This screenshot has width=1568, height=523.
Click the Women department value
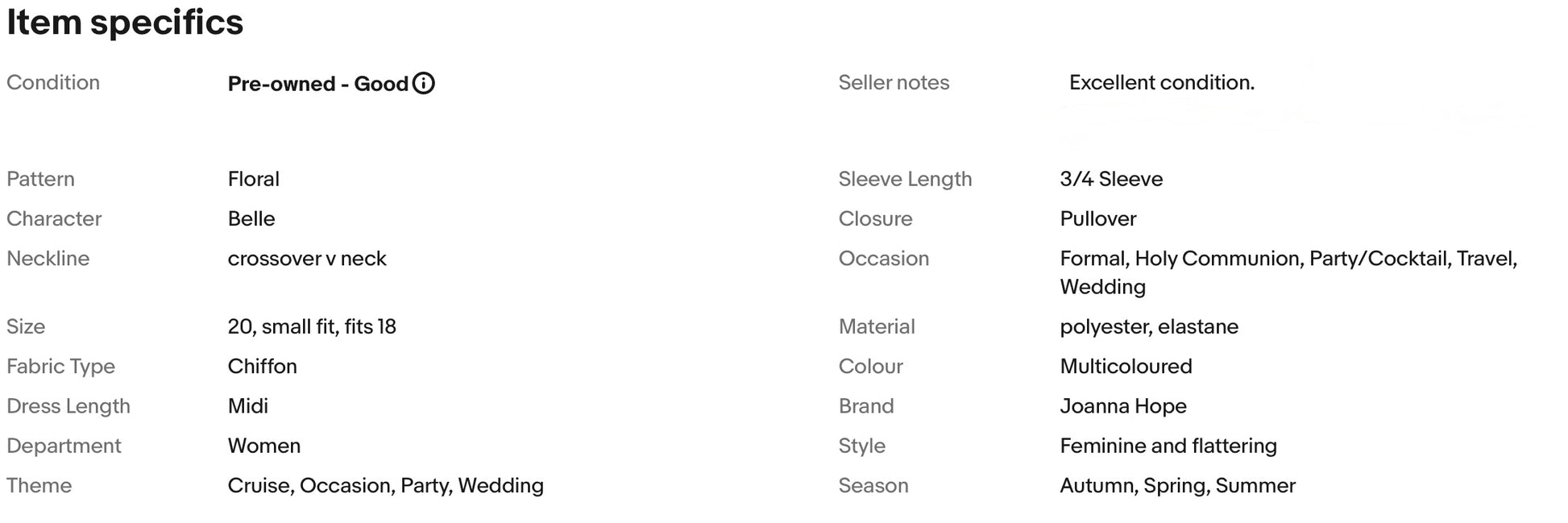[264, 446]
